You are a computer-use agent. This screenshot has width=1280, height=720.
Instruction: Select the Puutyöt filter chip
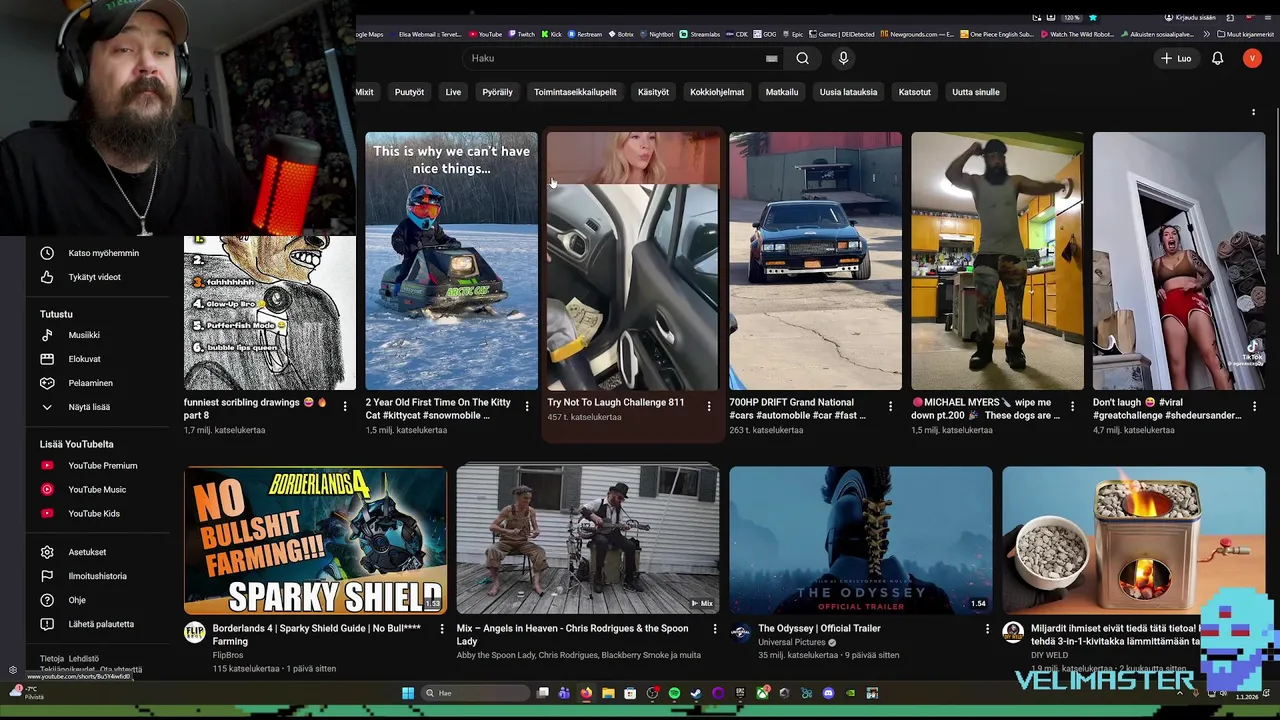point(409,92)
